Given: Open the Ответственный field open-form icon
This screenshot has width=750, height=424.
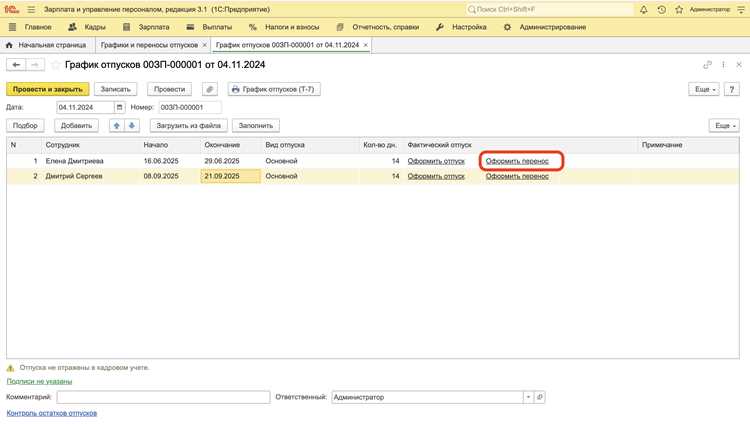Looking at the screenshot, I should click(540, 397).
